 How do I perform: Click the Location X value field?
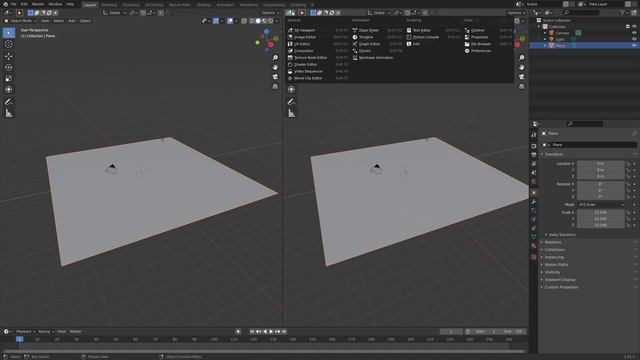600,164
